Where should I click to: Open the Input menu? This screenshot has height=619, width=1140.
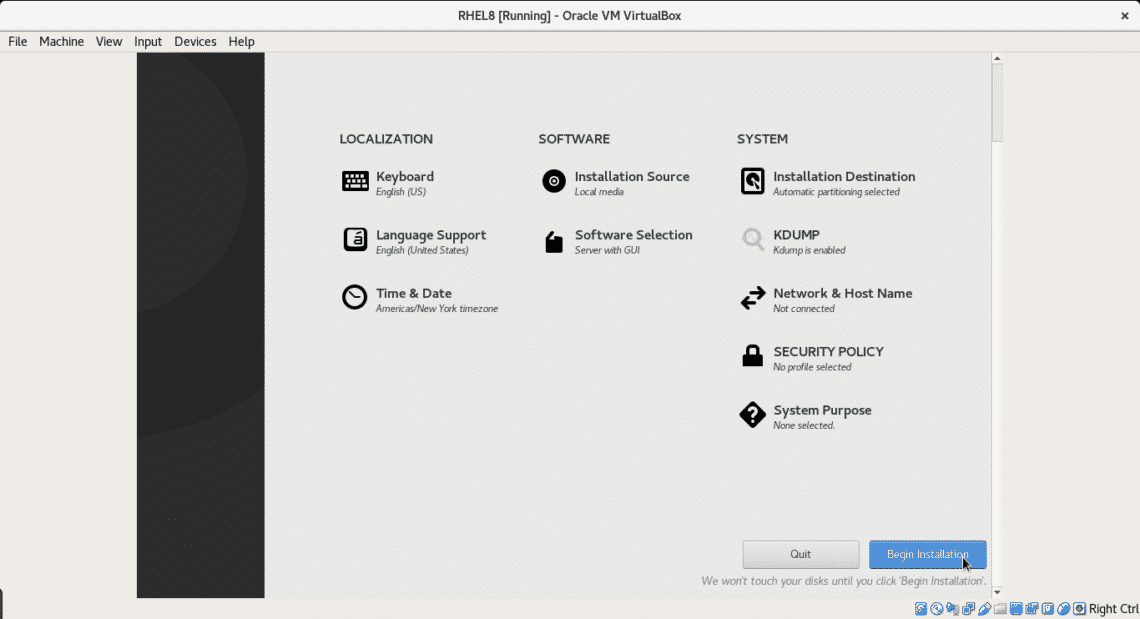(x=148, y=41)
